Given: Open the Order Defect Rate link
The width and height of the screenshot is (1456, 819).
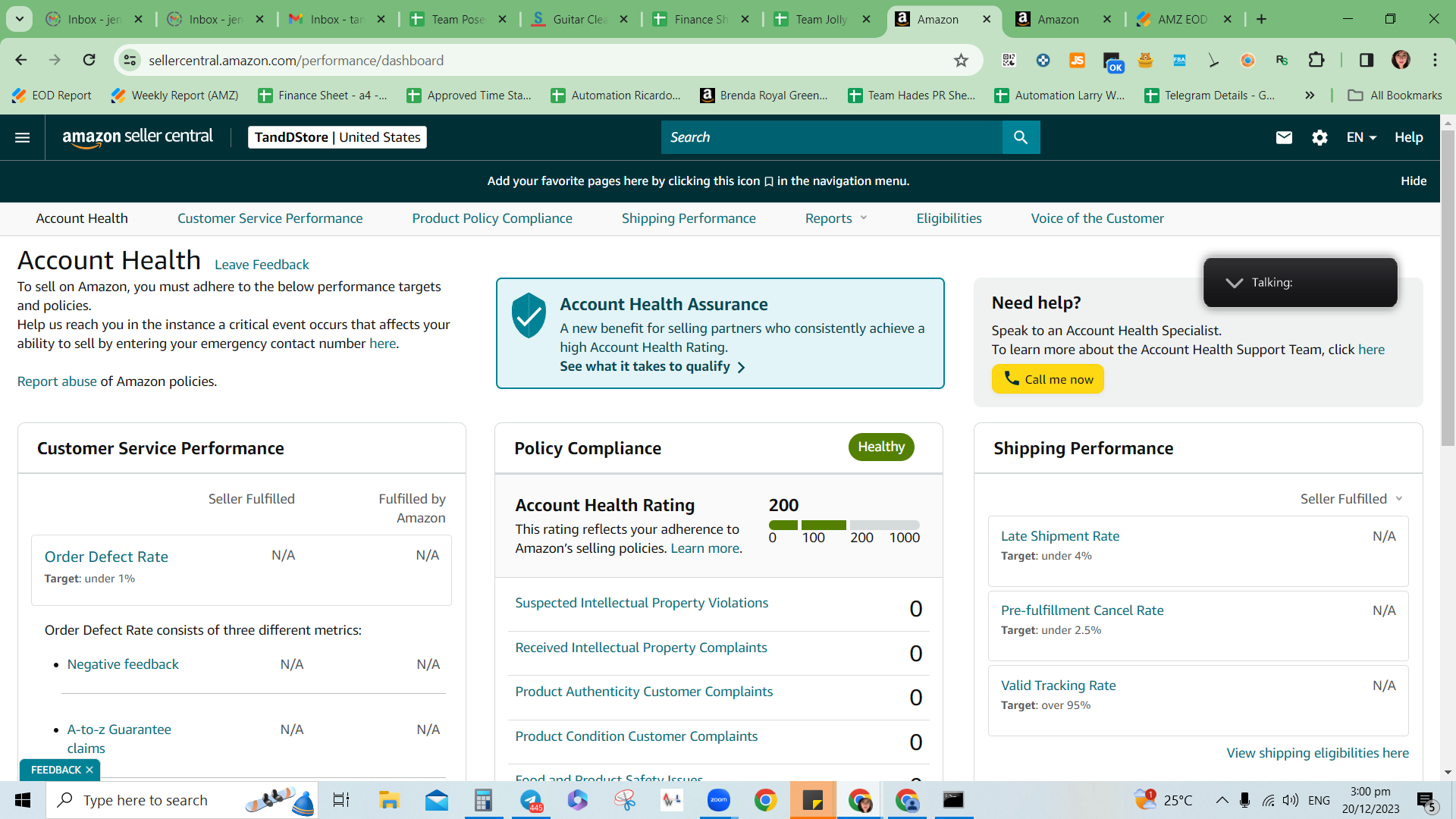Looking at the screenshot, I should point(106,557).
